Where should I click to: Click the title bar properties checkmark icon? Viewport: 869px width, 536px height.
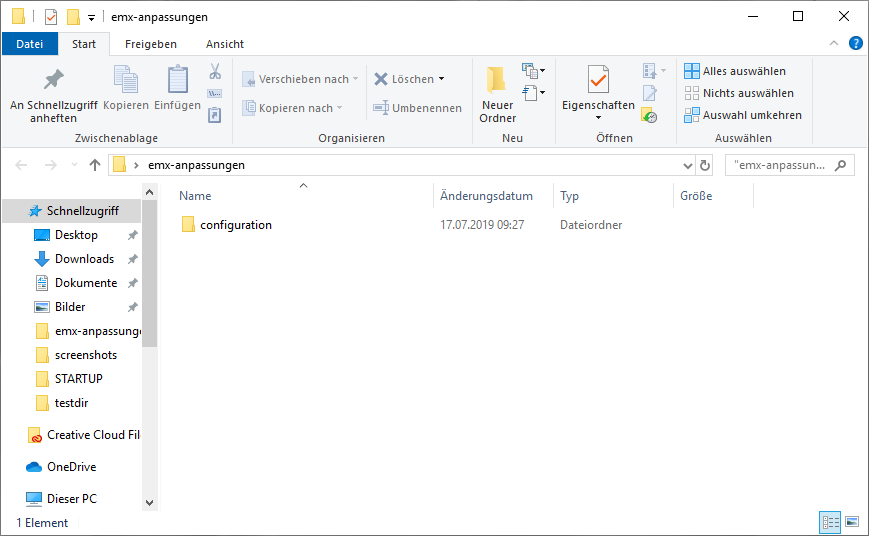[51, 17]
